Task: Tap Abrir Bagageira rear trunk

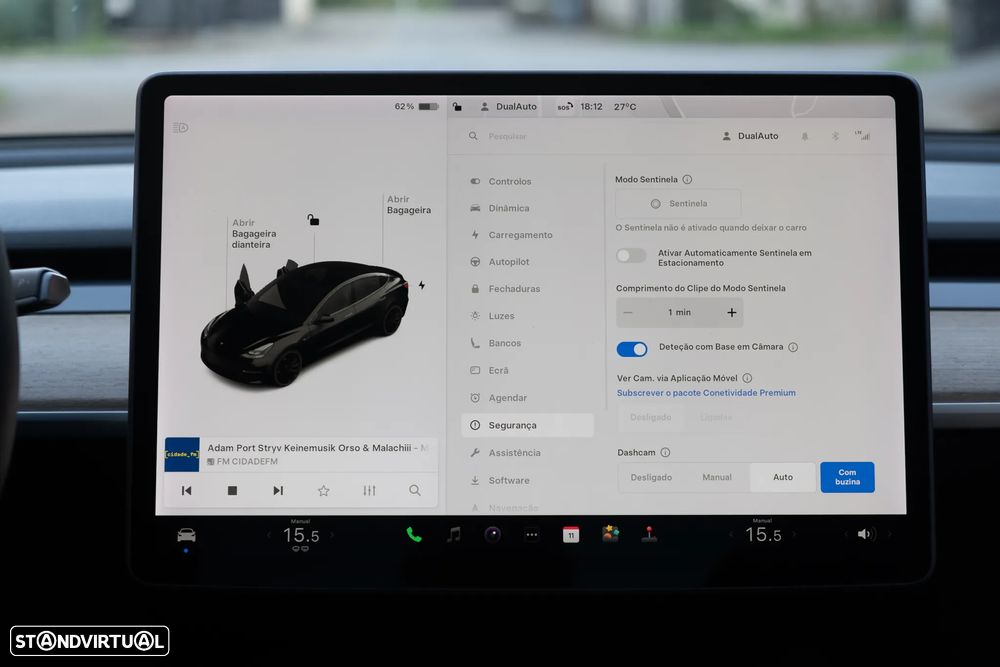Action: [x=409, y=205]
